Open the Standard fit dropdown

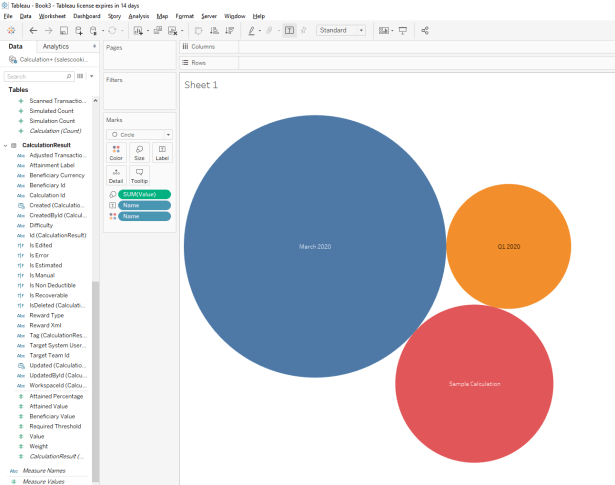click(340, 31)
